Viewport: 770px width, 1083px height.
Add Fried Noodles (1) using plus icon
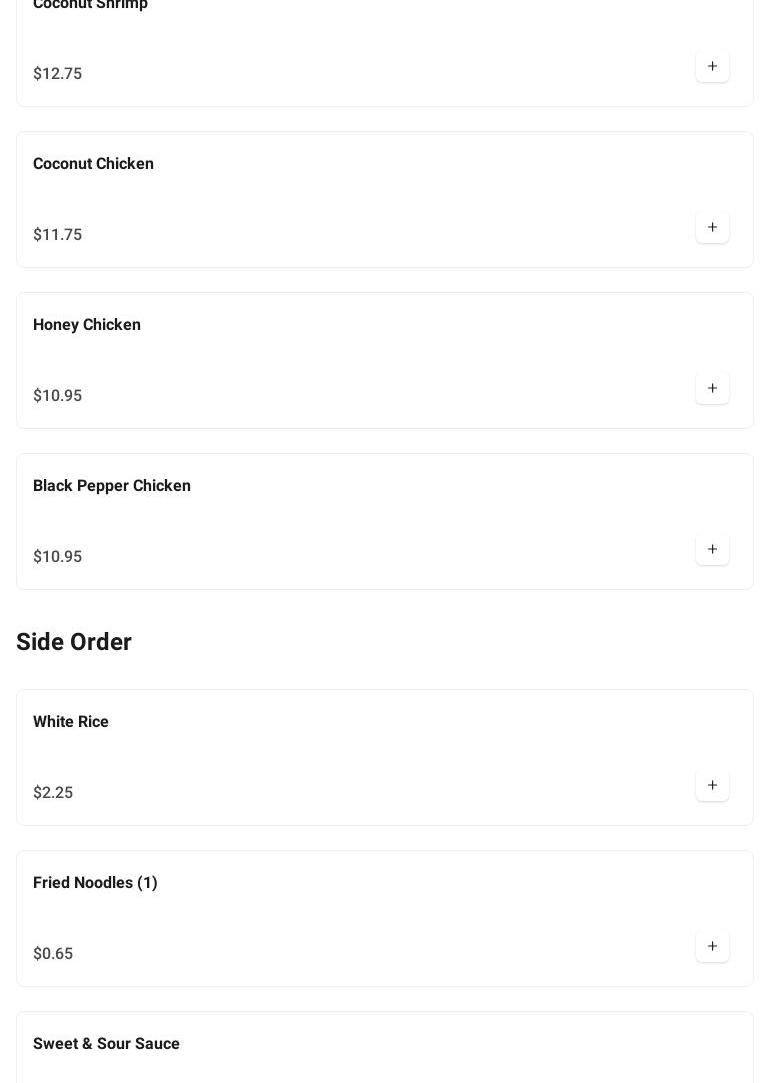pos(712,947)
